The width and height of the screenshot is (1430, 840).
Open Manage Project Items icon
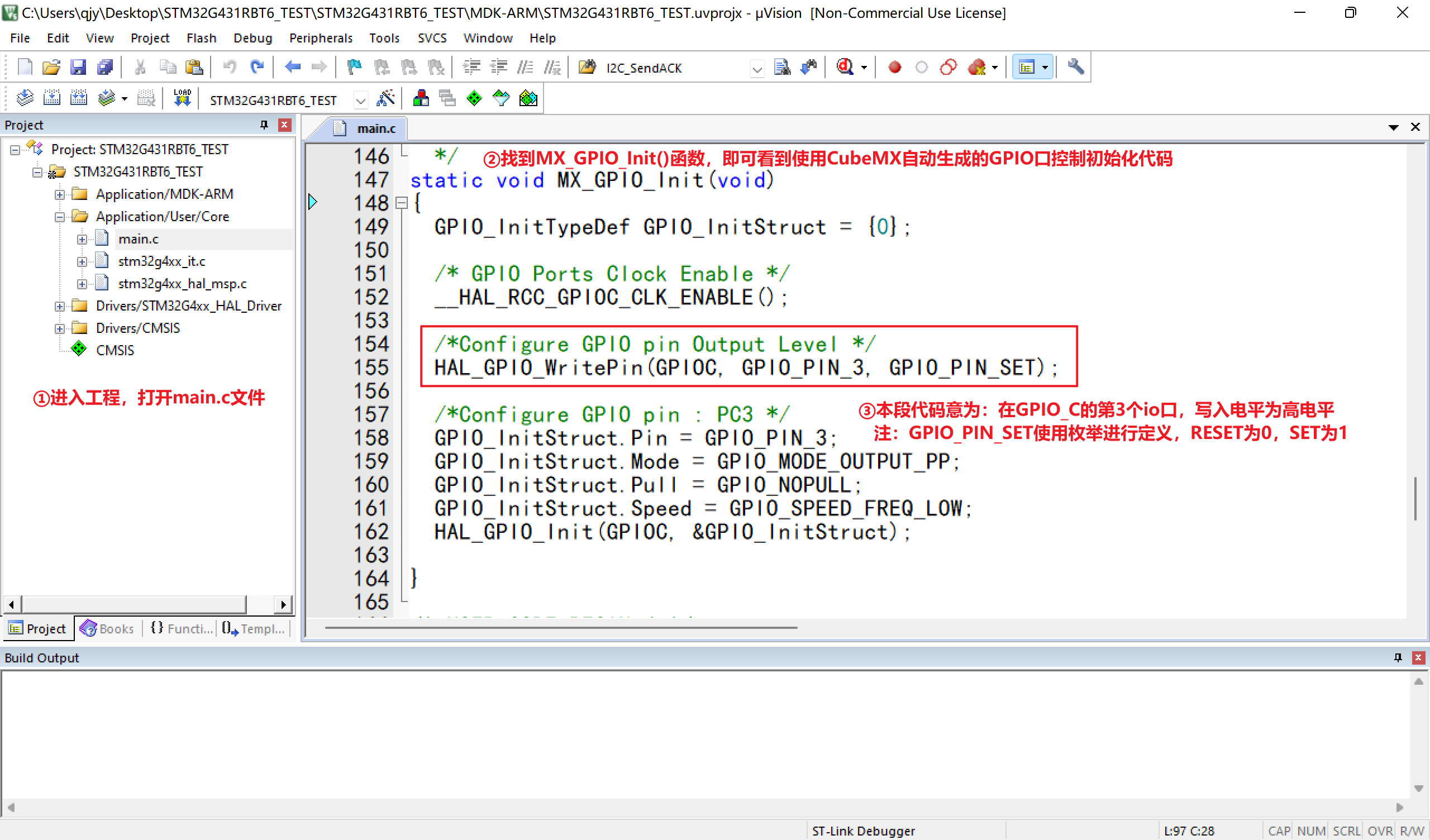421,99
